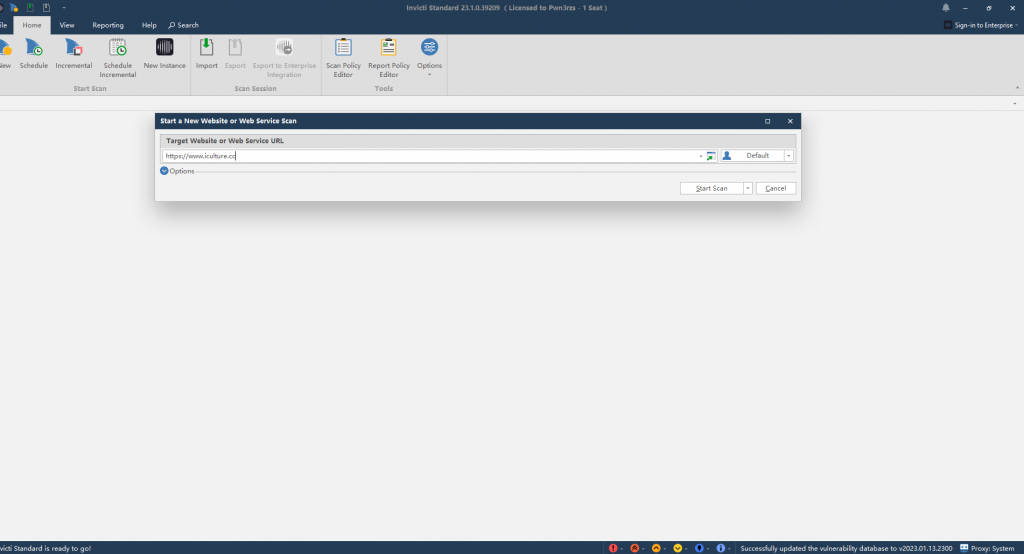Close the new scan dialog
Viewport: 1024px width, 554px height.
(790, 121)
